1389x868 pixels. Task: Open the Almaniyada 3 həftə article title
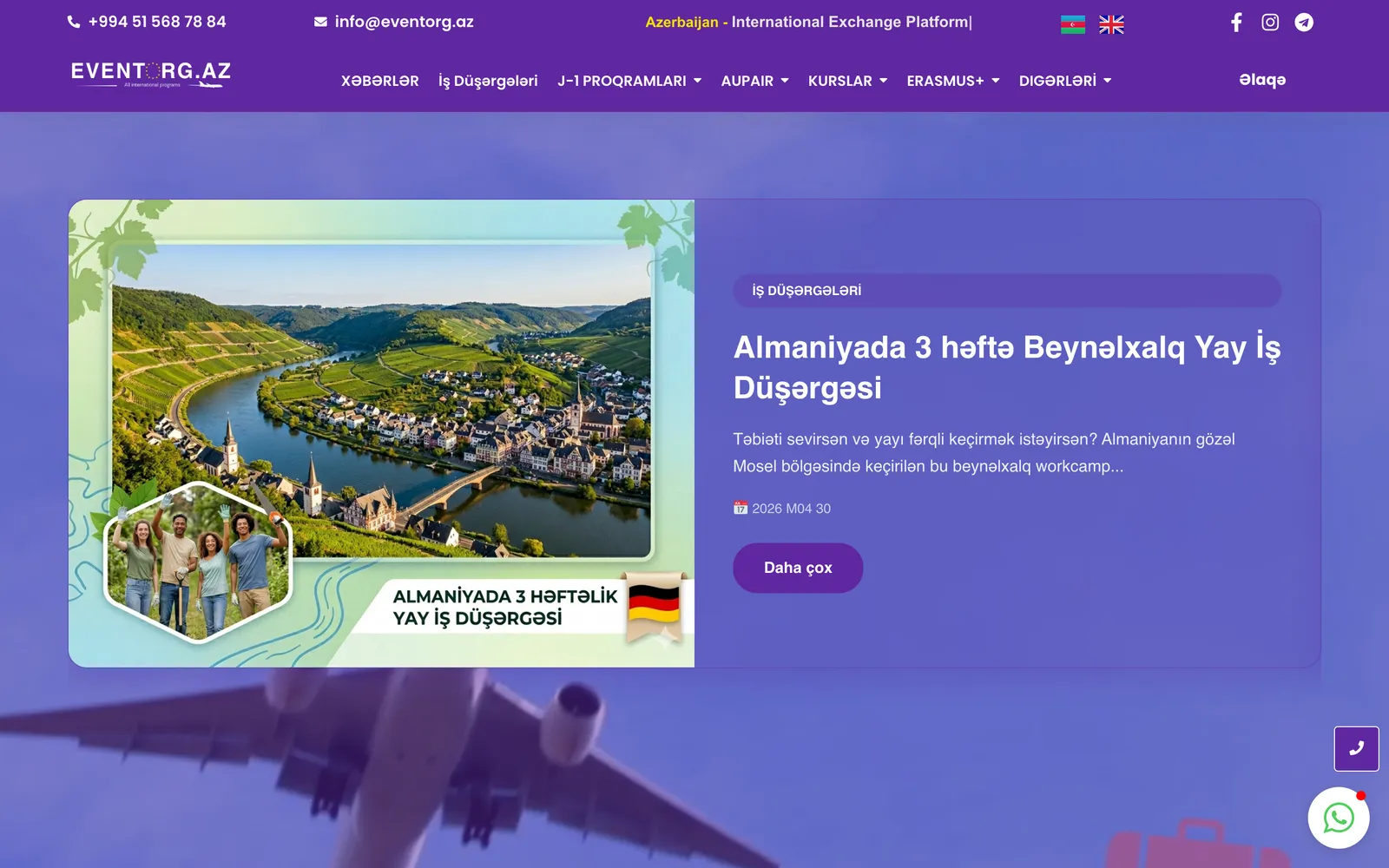pyautogui.click(x=1007, y=367)
